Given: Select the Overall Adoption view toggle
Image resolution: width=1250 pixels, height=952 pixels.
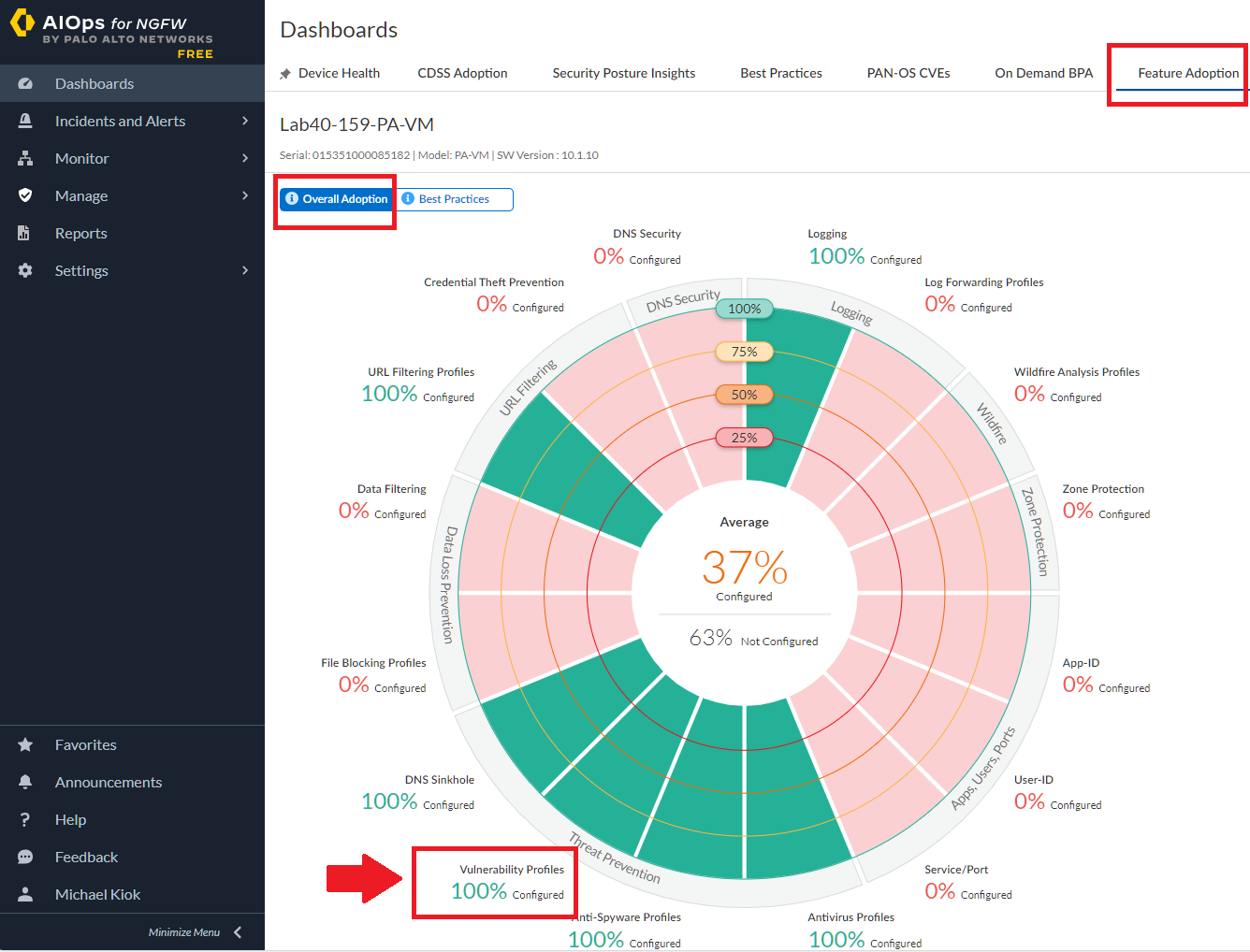Looking at the screenshot, I should point(337,199).
